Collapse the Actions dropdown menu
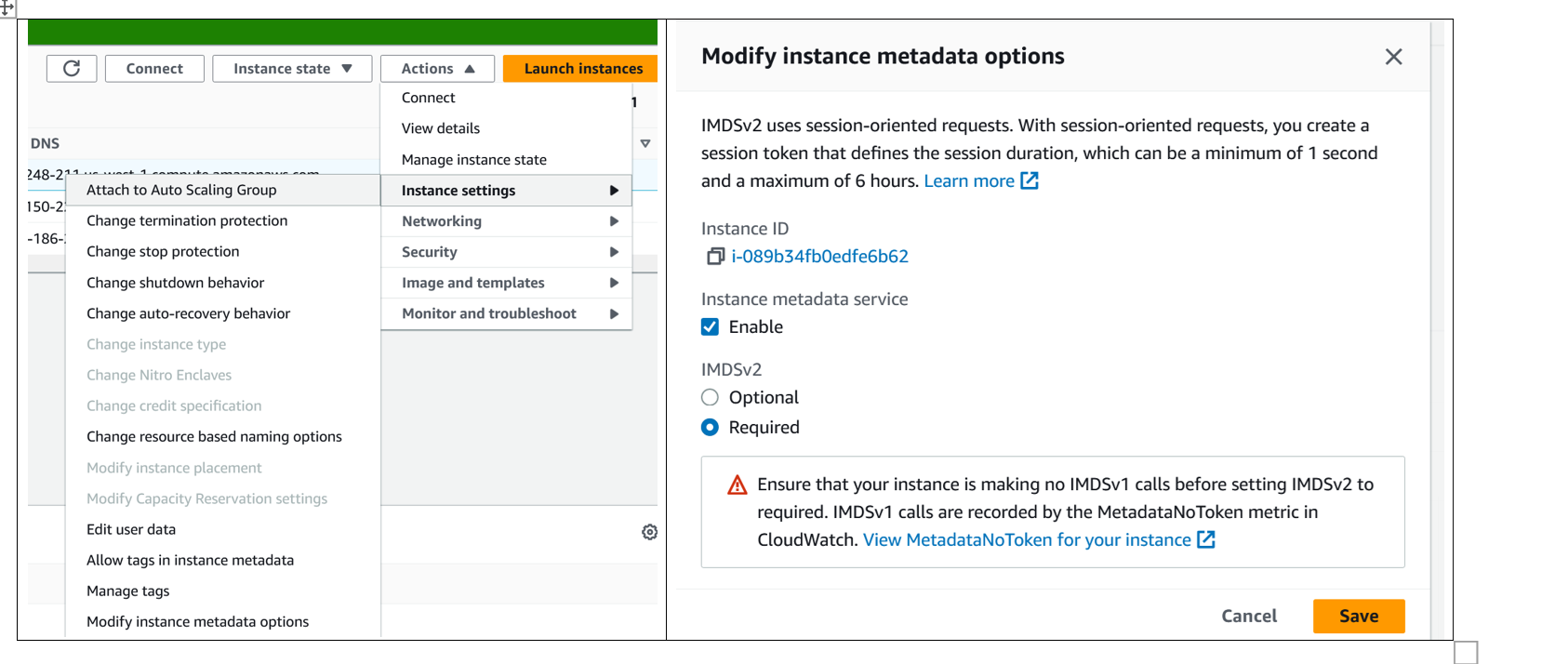The image size is (1568, 664). (x=437, y=68)
